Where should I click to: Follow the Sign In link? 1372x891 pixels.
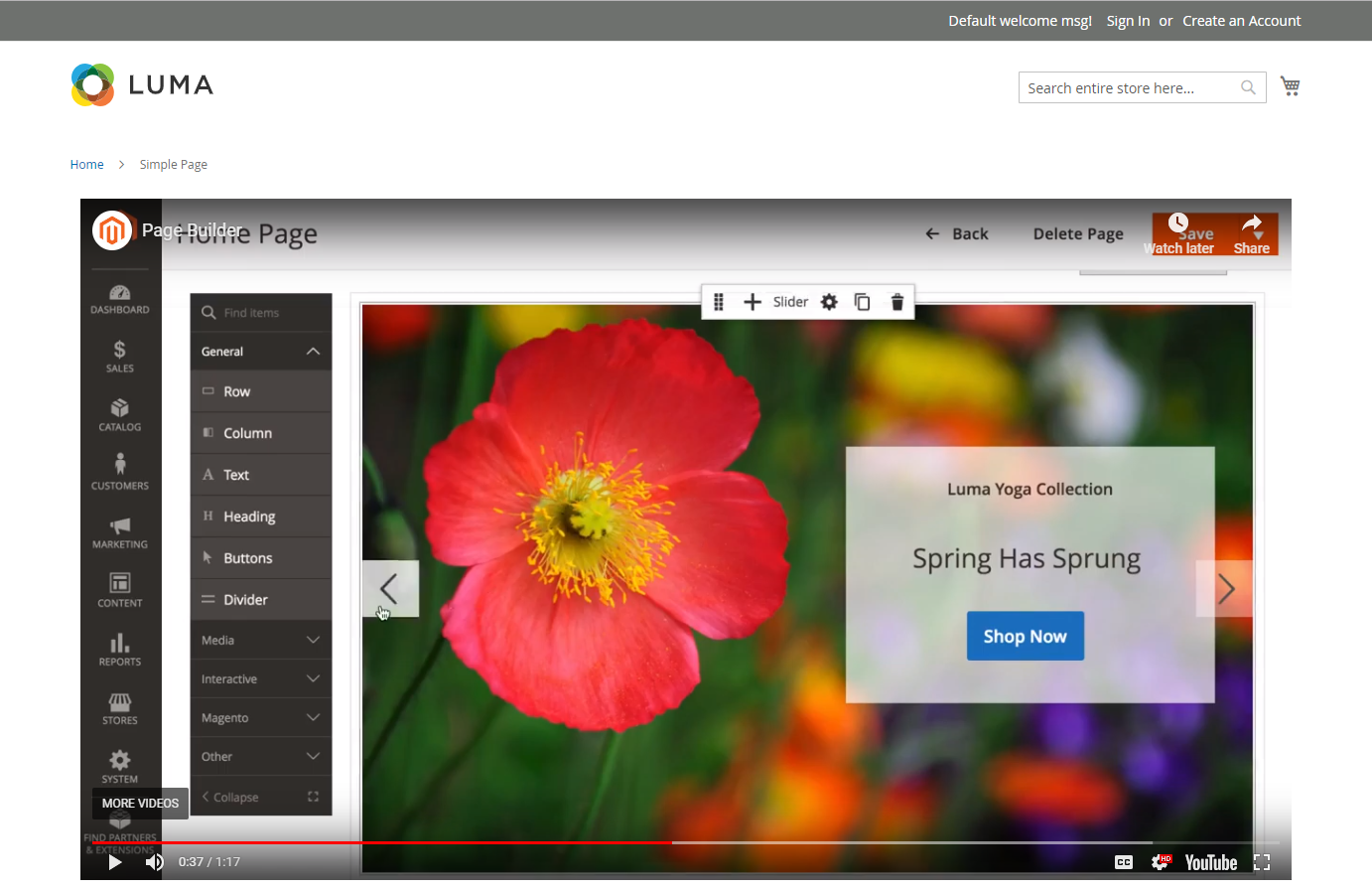click(x=1128, y=21)
